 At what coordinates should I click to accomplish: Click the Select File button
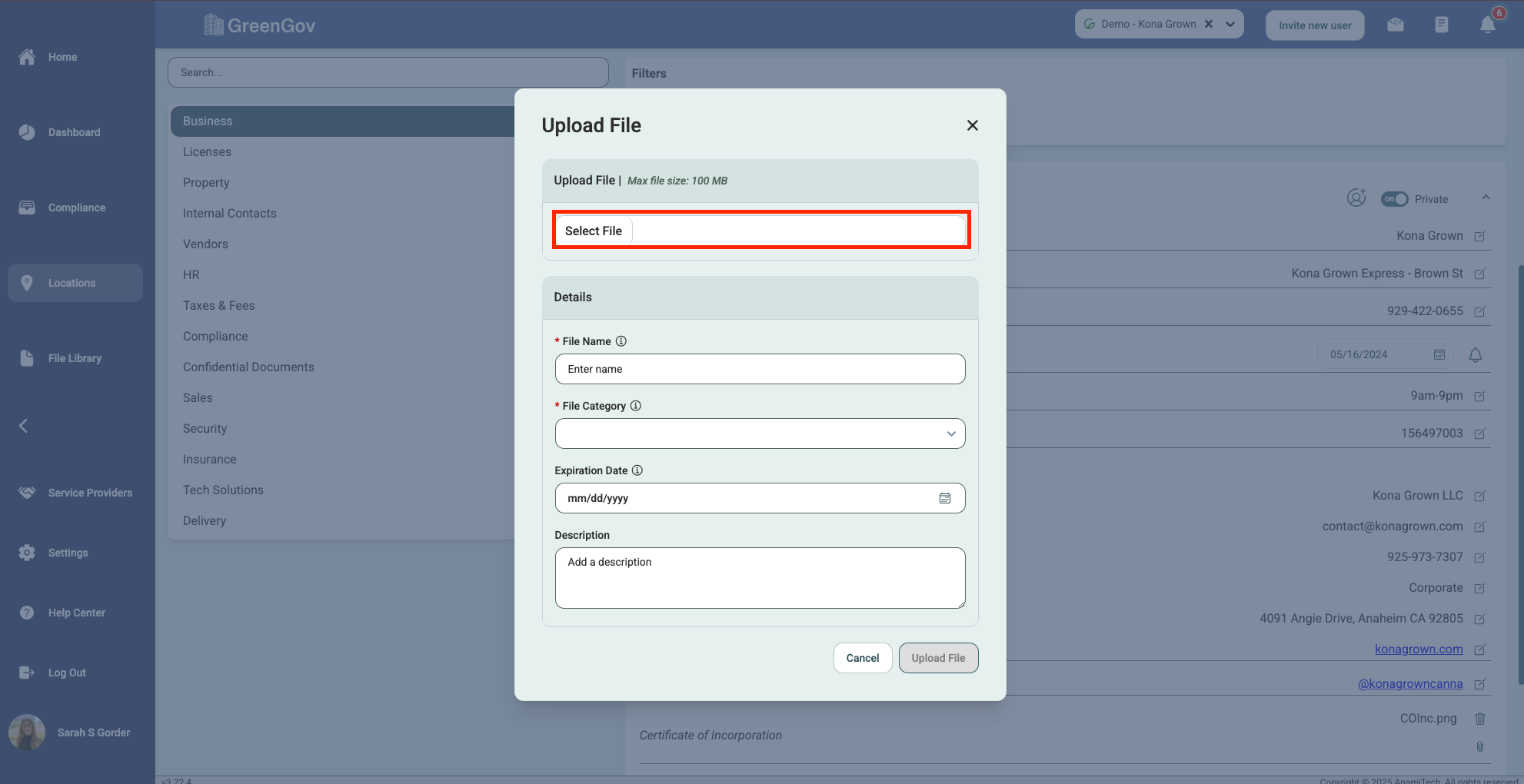[594, 231]
